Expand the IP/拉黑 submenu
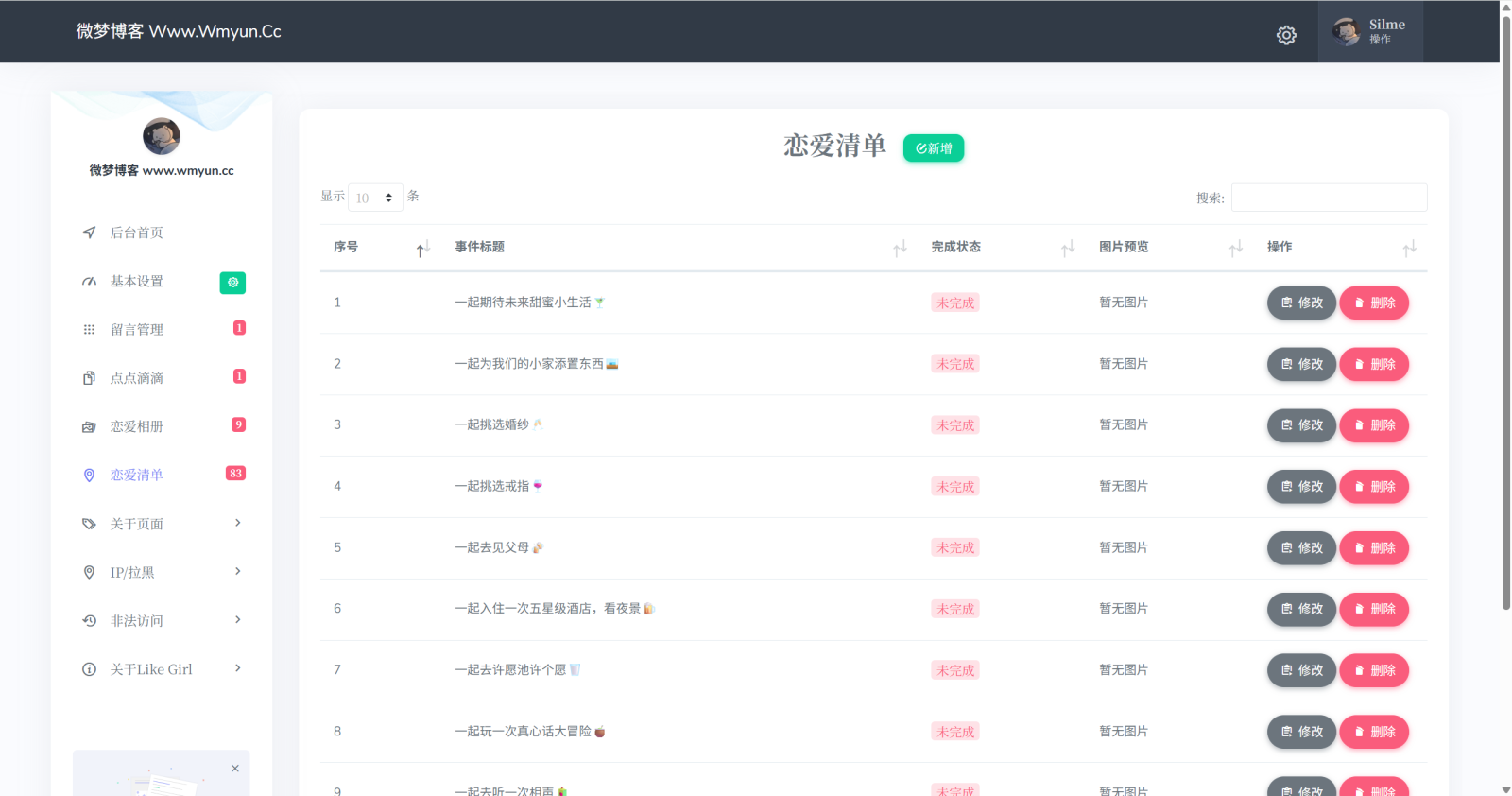 (162, 572)
